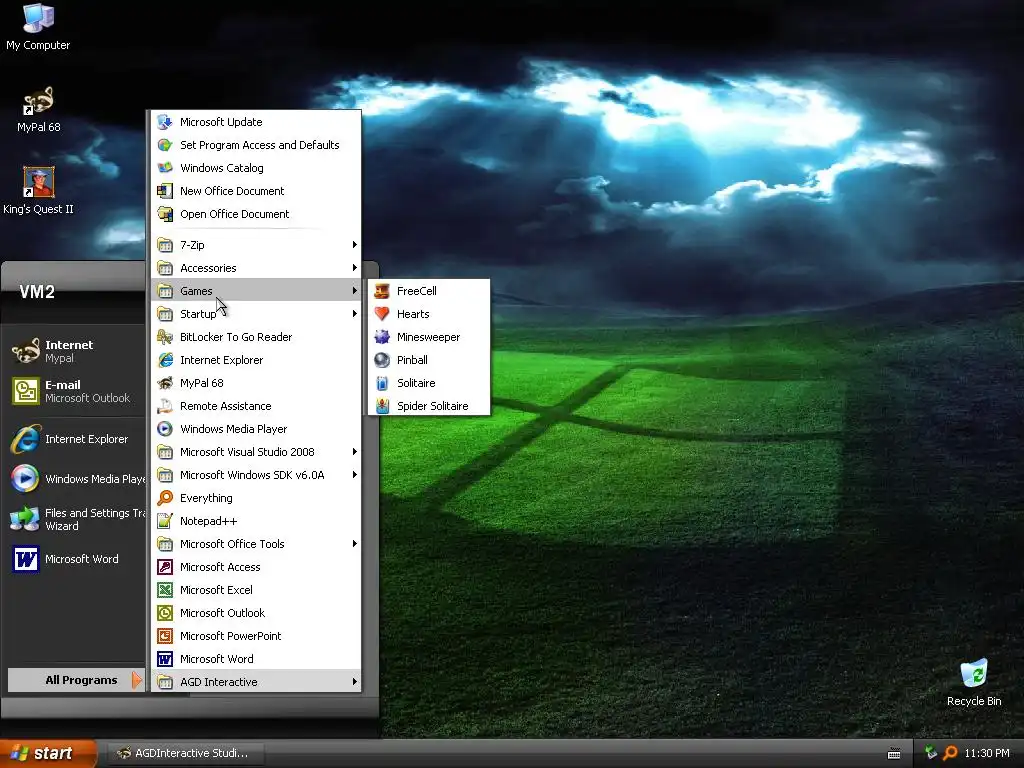Open Solitaire from the Games submenu

click(x=429, y=383)
